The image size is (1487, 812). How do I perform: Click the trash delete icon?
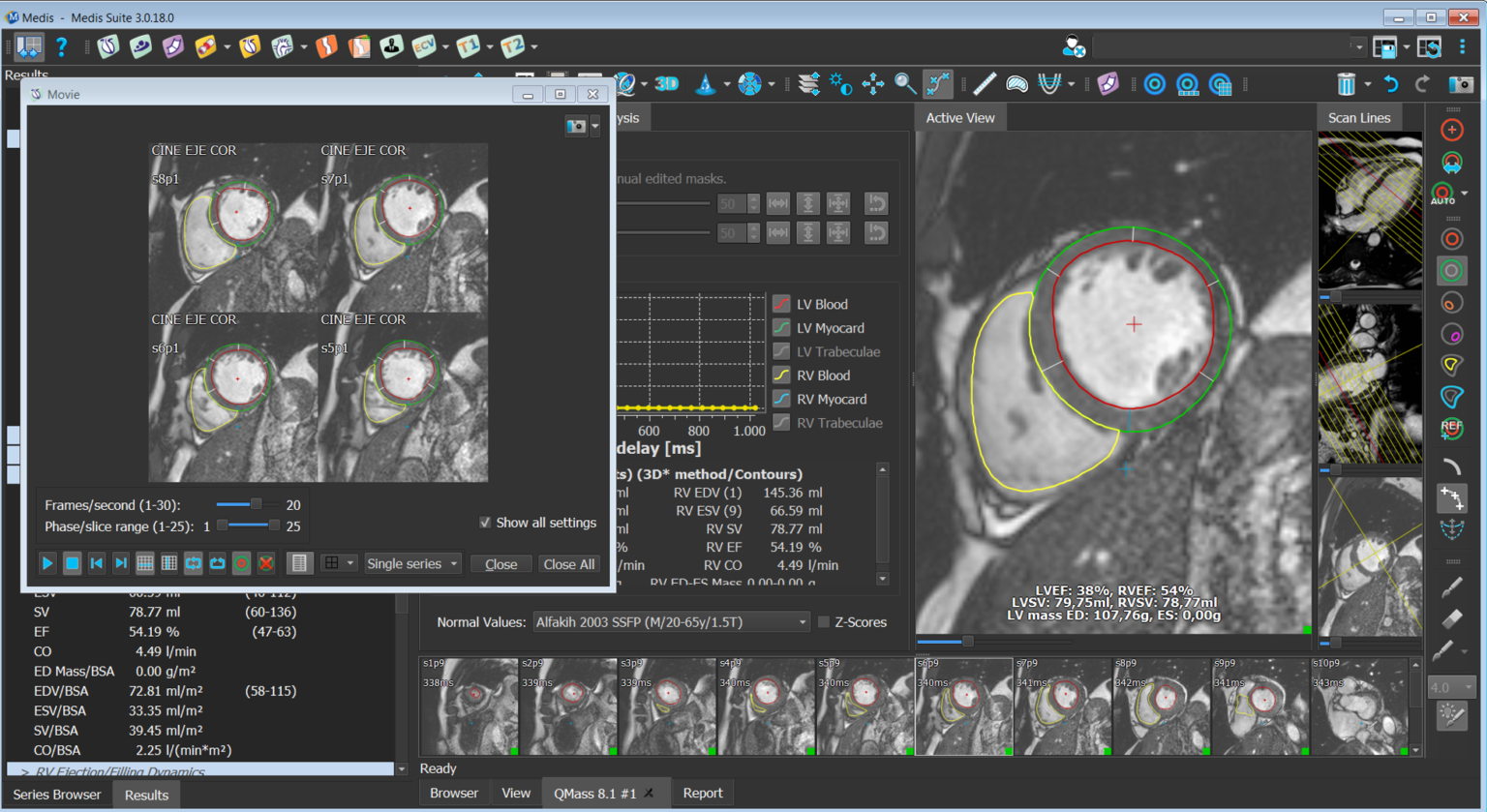pyautogui.click(x=1346, y=84)
